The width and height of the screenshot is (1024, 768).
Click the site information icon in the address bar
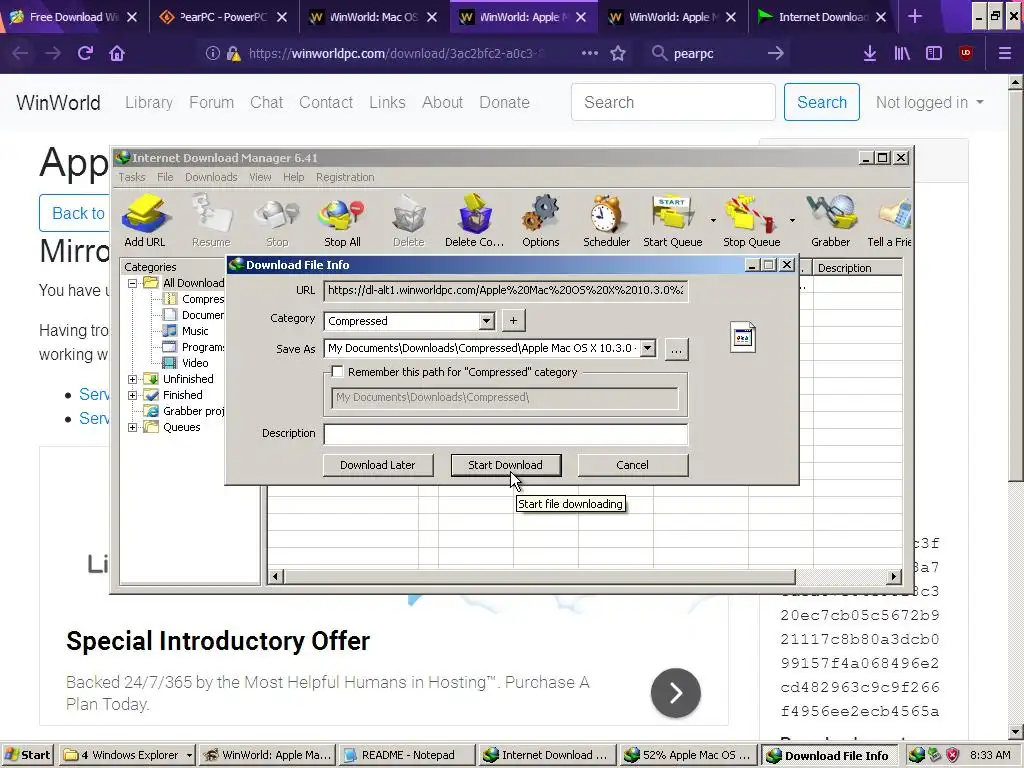coord(212,54)
